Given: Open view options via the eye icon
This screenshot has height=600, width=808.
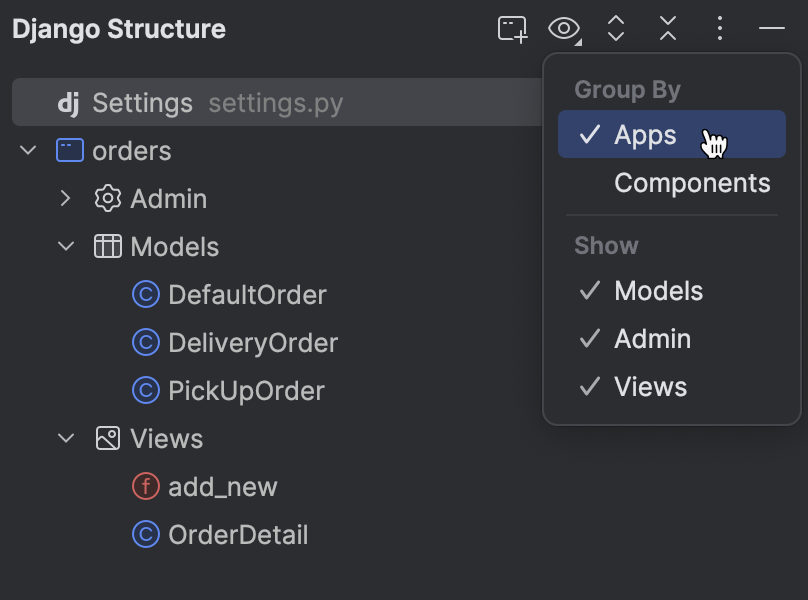Looking at the screenshot, I should tap(562, 29).
